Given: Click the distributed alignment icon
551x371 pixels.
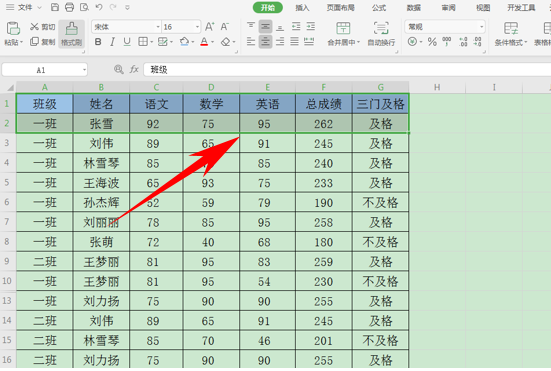Looking at the screenshot, I should [309, 42].
